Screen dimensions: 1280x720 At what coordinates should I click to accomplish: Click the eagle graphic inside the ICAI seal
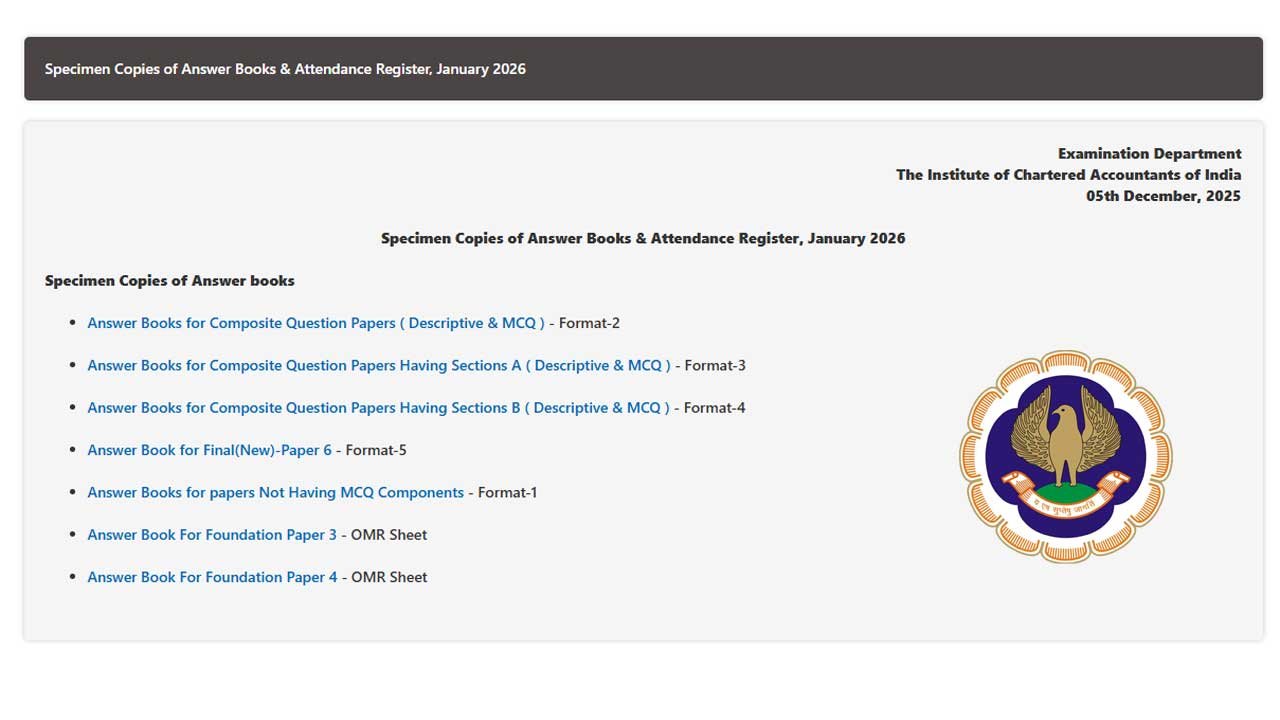click(1064, 440)
